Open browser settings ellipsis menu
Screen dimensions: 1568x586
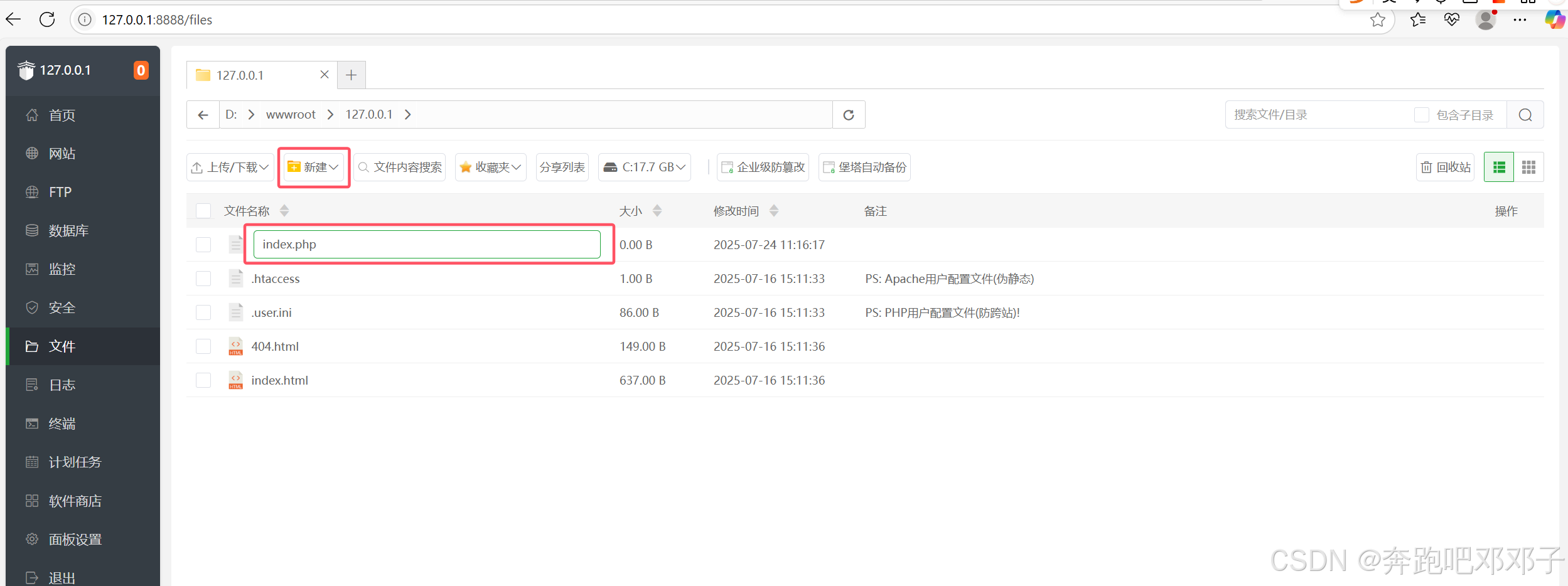(1520, 20)
